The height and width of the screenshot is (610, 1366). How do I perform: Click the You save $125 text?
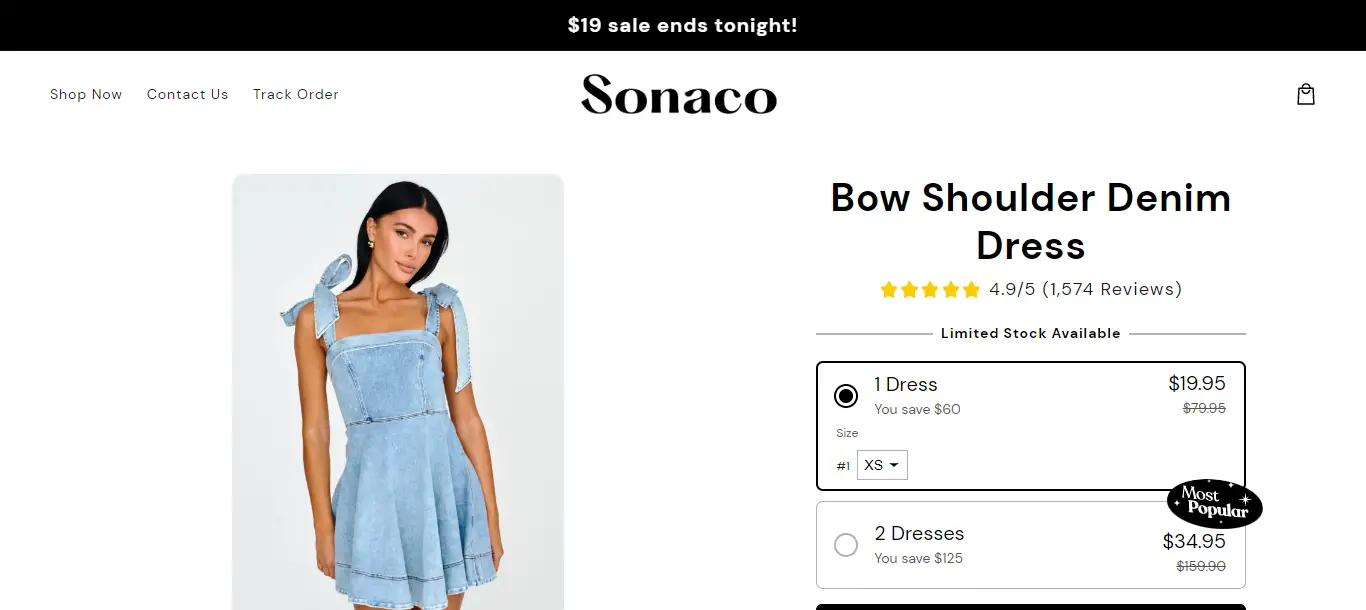918,558
